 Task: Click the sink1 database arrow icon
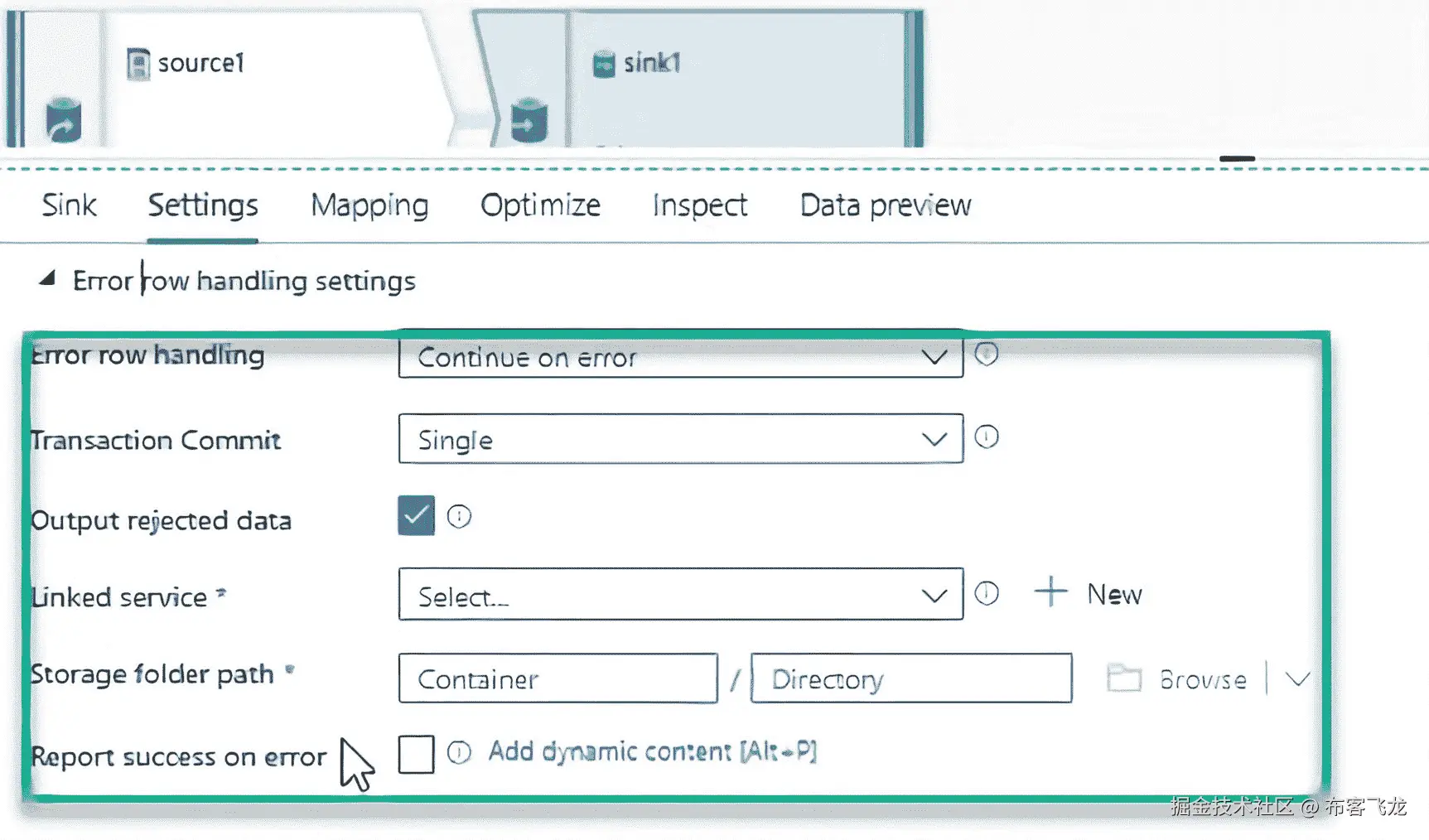[x=529, y=122]
